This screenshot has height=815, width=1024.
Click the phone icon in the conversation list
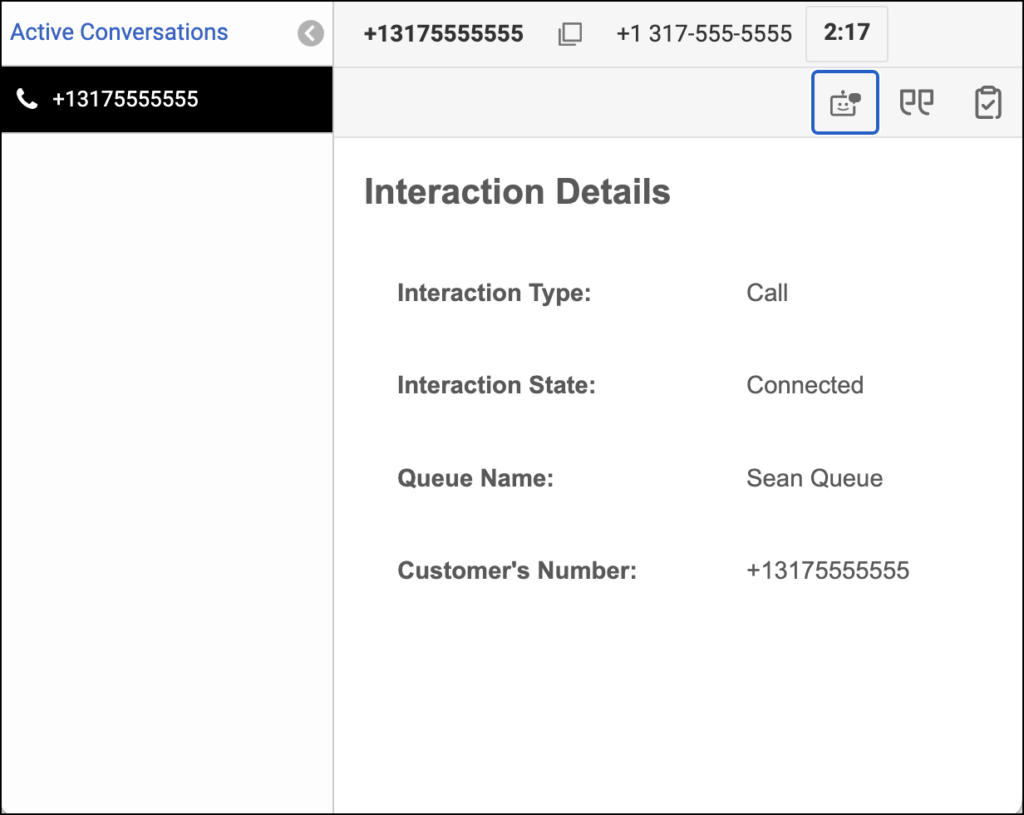[27, 99]
